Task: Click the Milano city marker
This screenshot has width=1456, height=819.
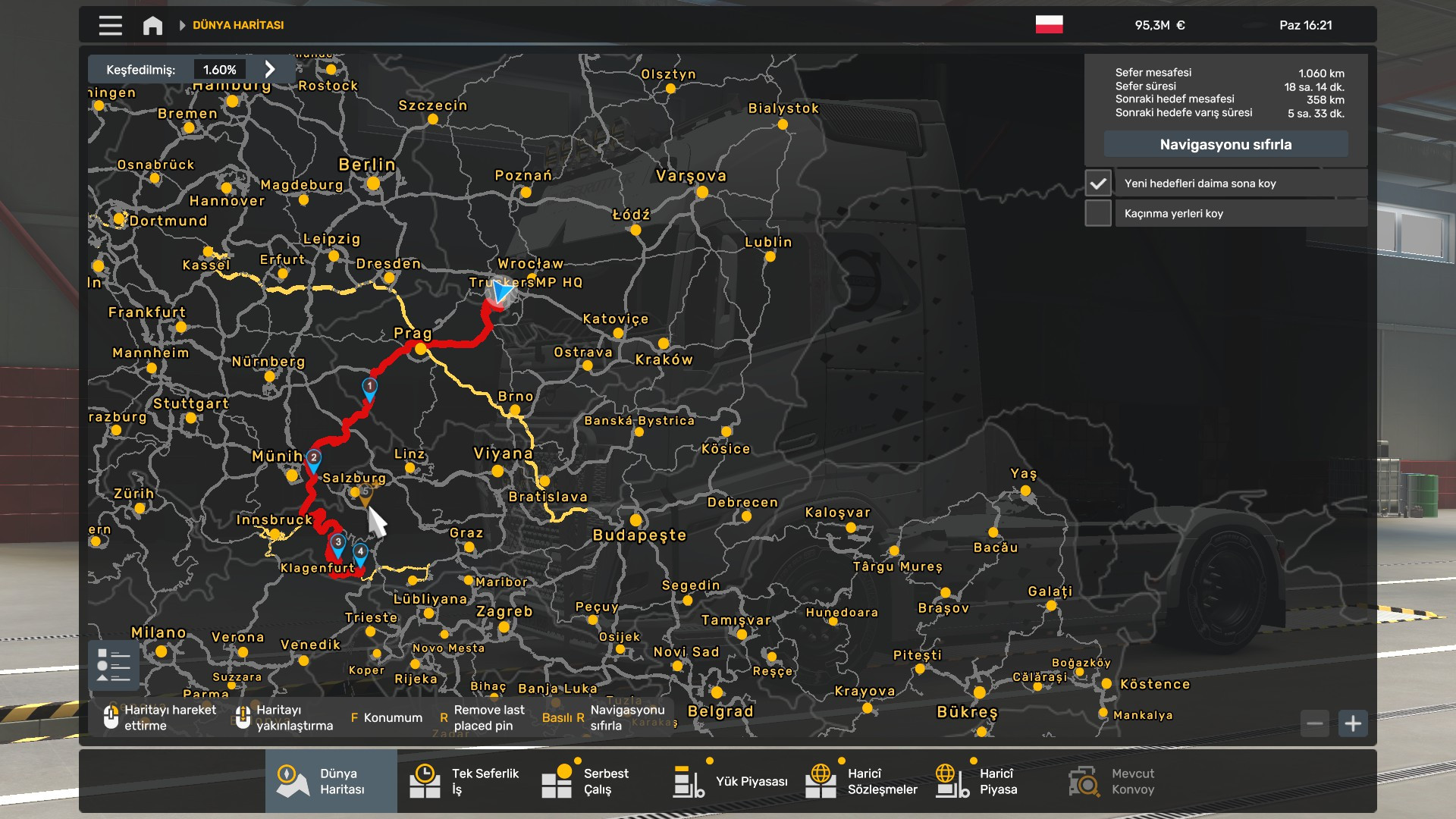Action: click(x=161, y=651)
